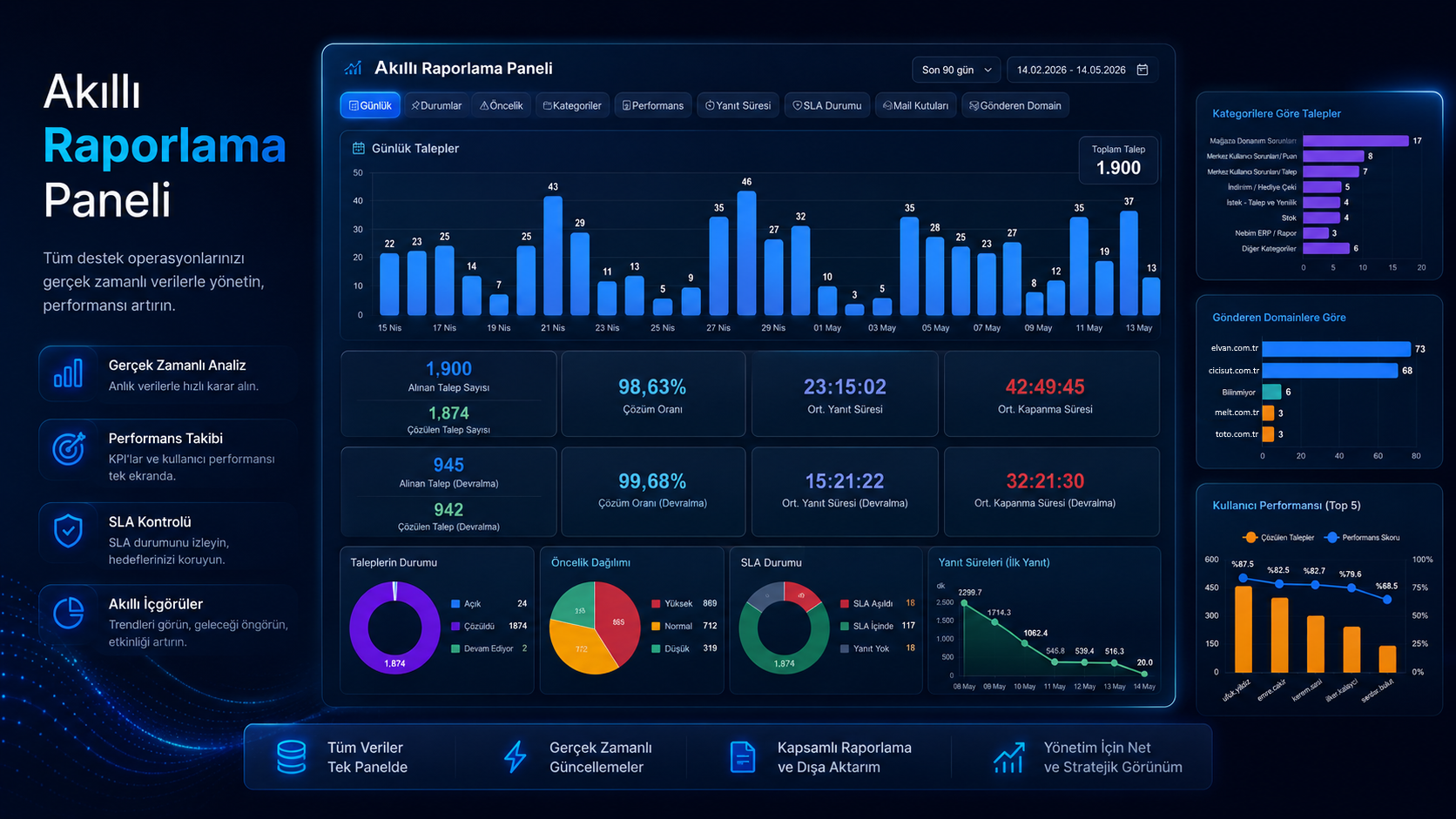This screenshot has height=819, width=1456.
Task: Click the 2299.7 point on Yanıt Süreleri chart
Action: pyautogui.click(x=963, y=602)
